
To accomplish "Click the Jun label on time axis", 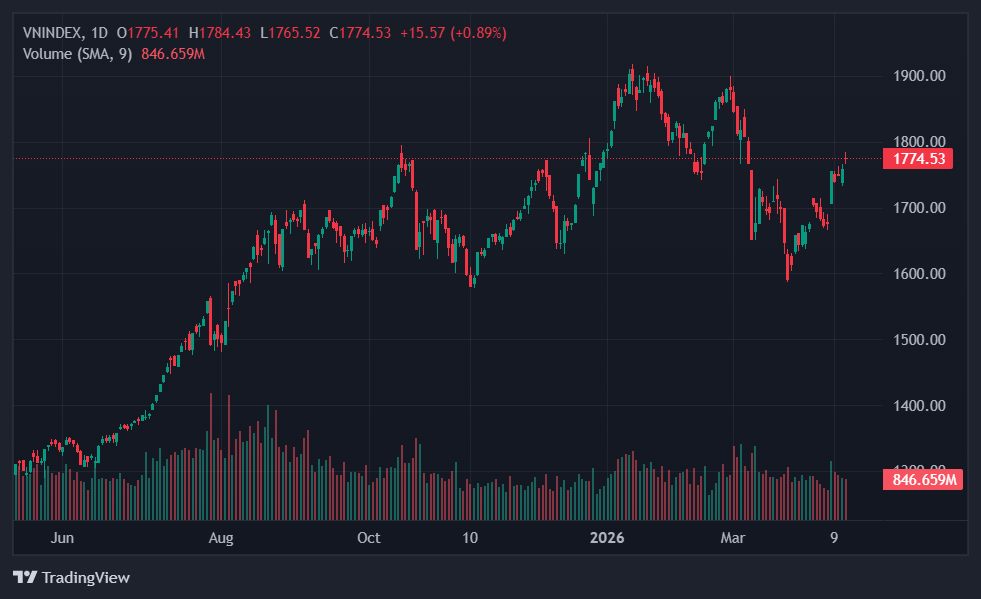I will (62, 538).
